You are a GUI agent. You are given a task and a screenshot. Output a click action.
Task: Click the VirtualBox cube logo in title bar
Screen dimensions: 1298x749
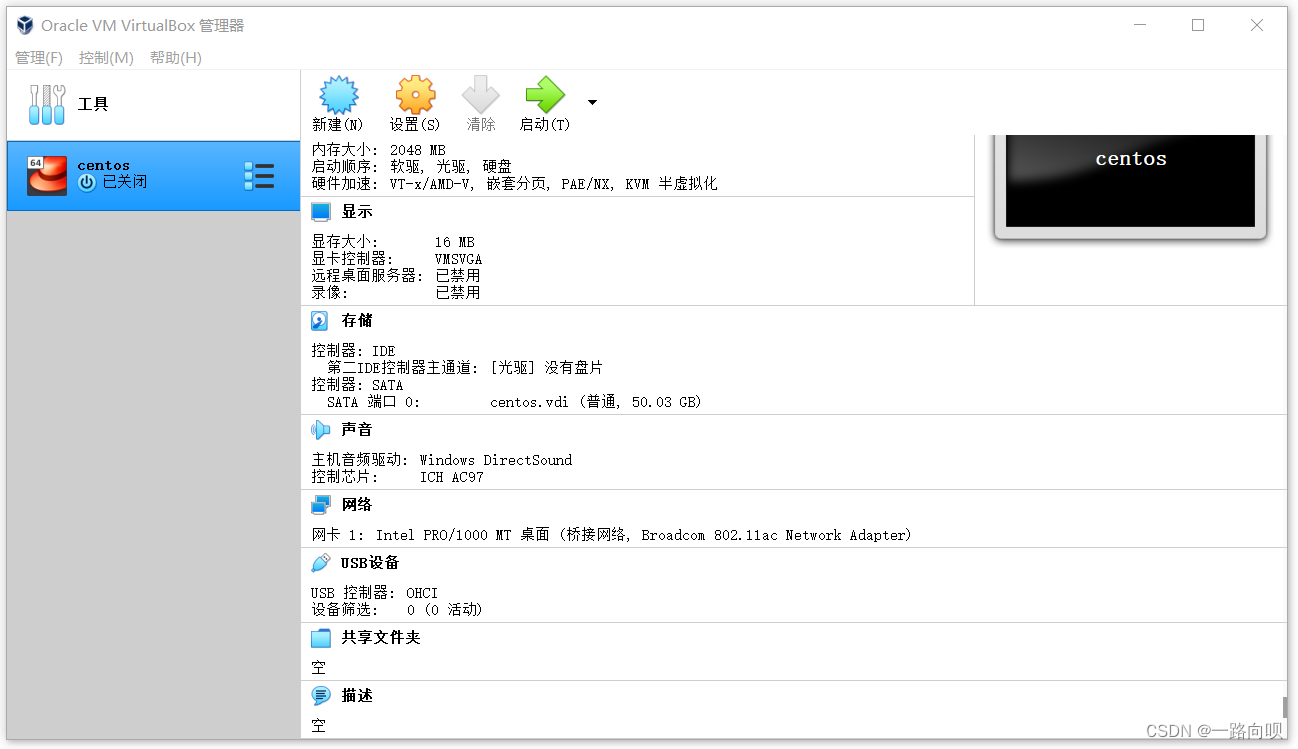(25, 26)
